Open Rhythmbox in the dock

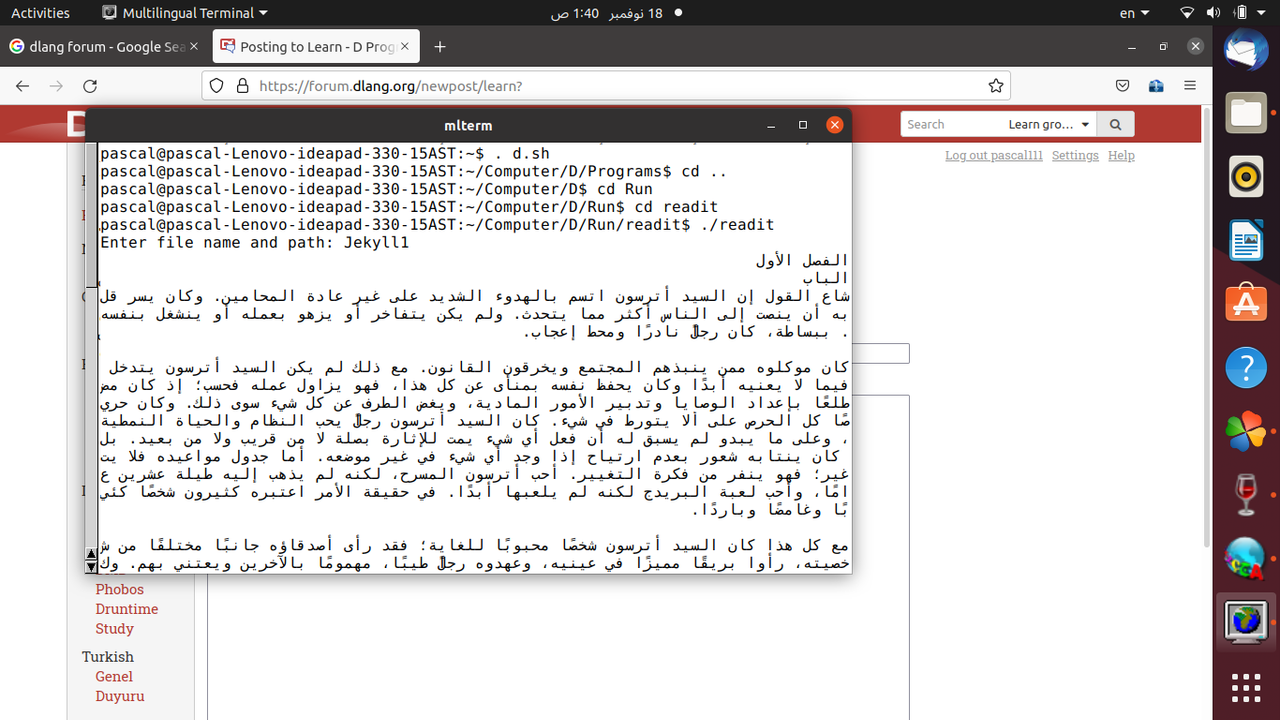1246,178
